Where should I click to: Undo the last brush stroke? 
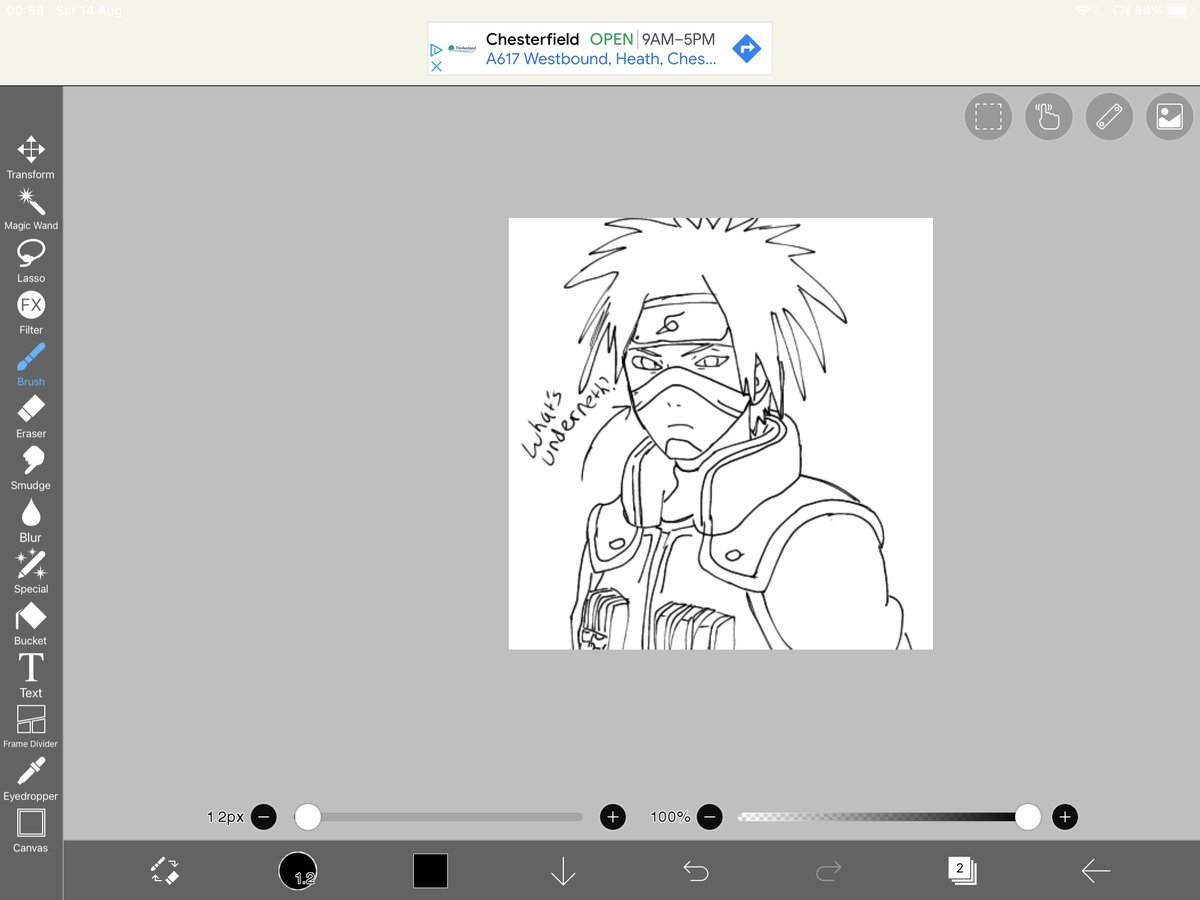696,871
